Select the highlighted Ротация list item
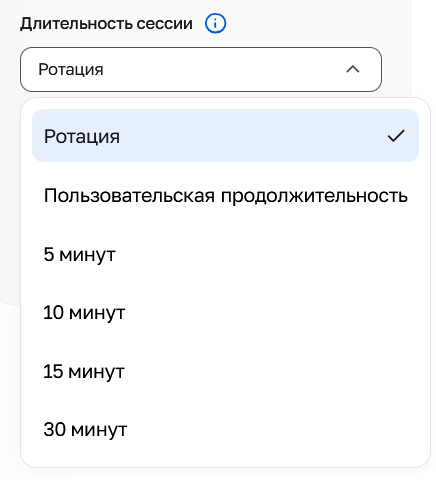The image size is (436, 480). (x=225, y=136)
